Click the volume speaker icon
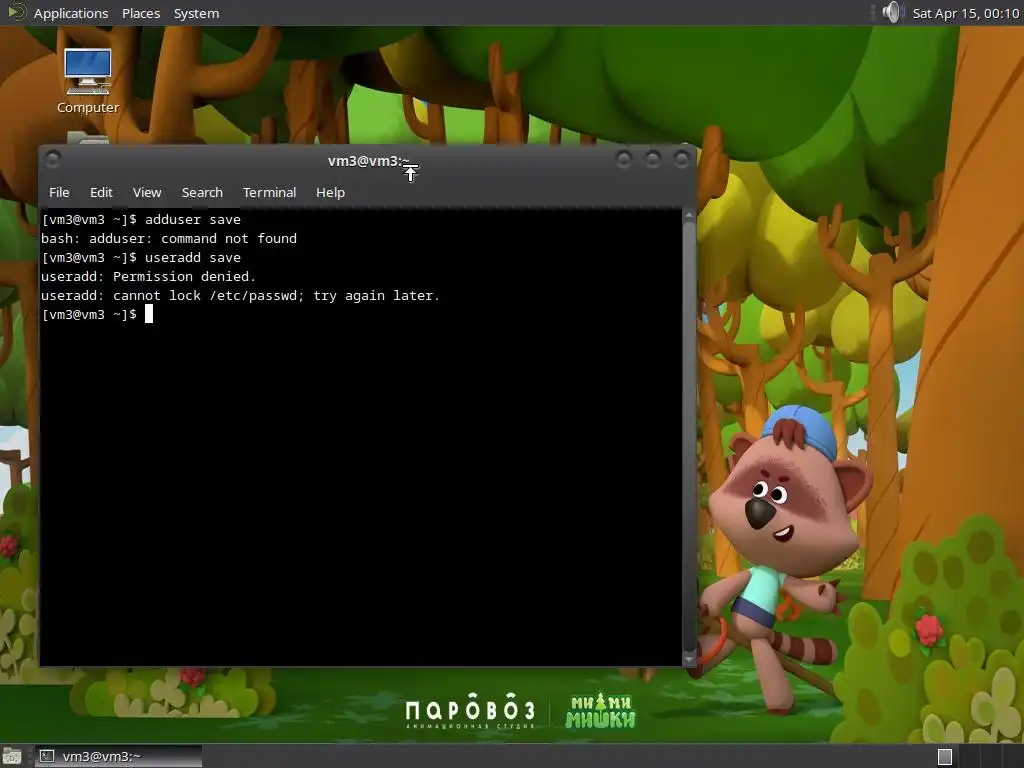Viewport: 1024px width, 768px height. 892,12
